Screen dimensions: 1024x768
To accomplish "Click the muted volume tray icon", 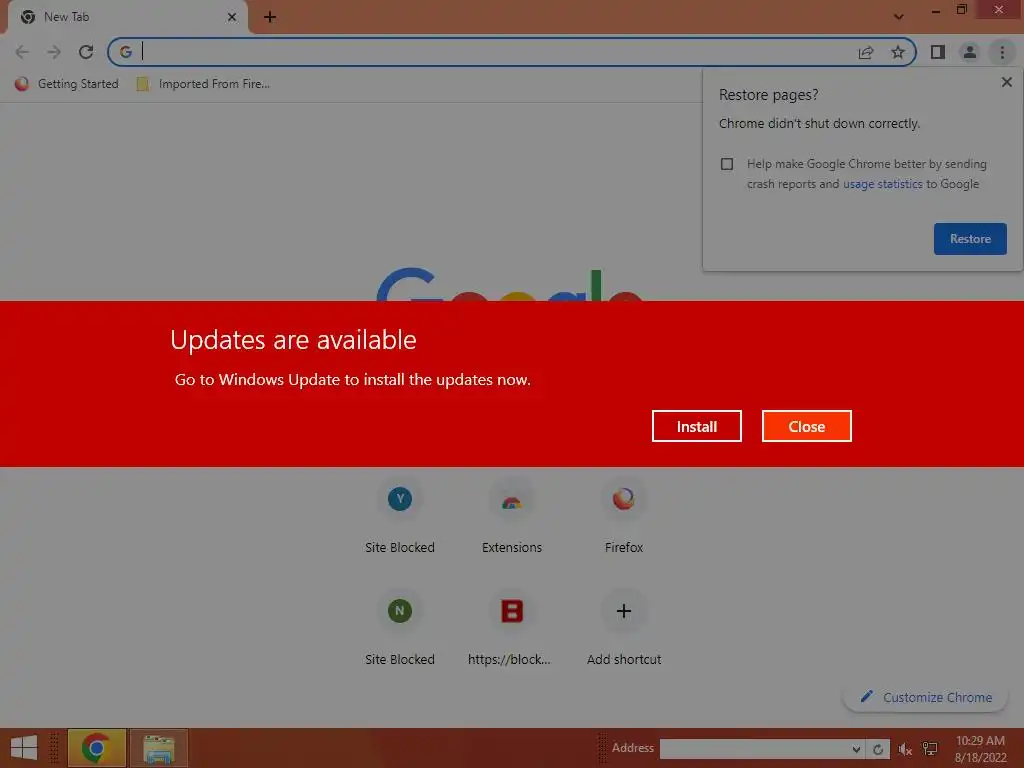I will click(905, 750).
